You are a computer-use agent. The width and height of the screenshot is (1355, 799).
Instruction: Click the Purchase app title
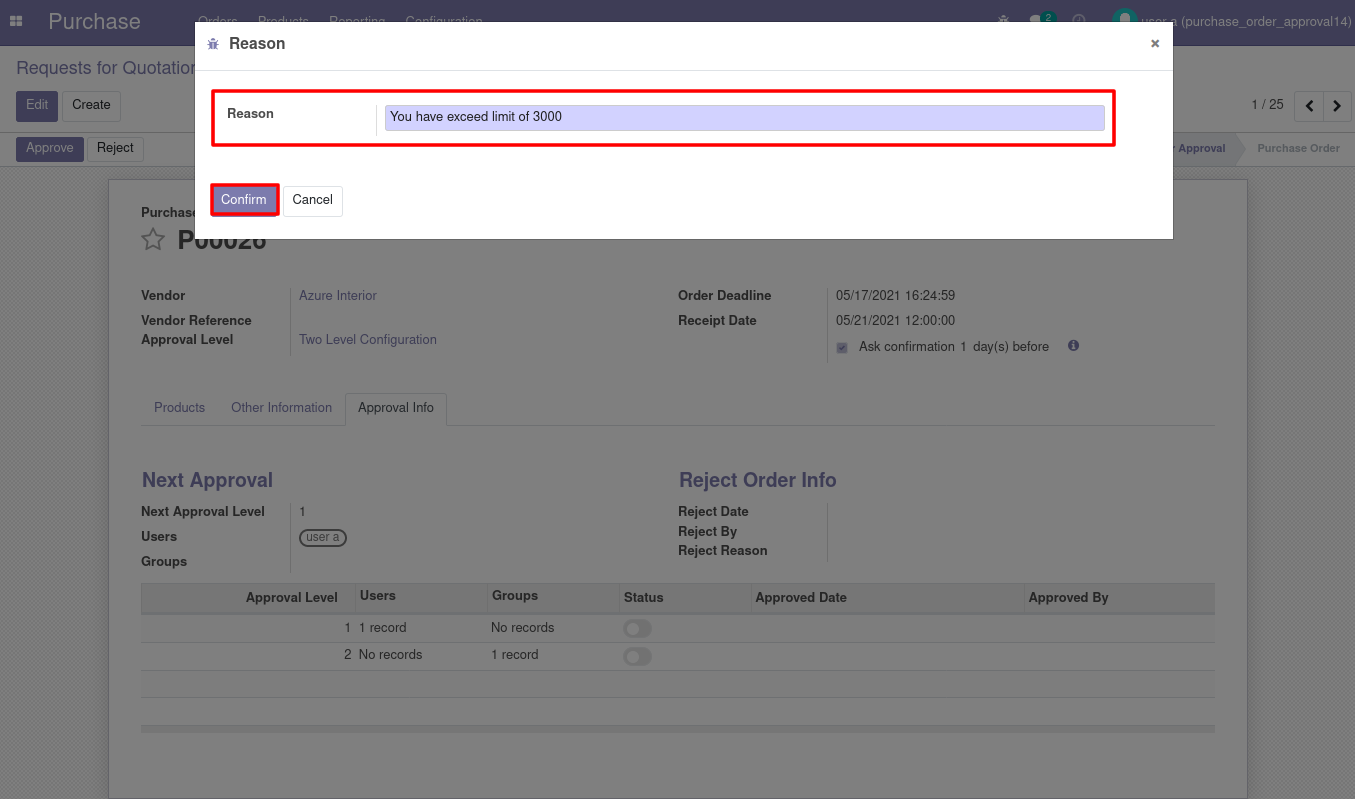tap(94, 21)
